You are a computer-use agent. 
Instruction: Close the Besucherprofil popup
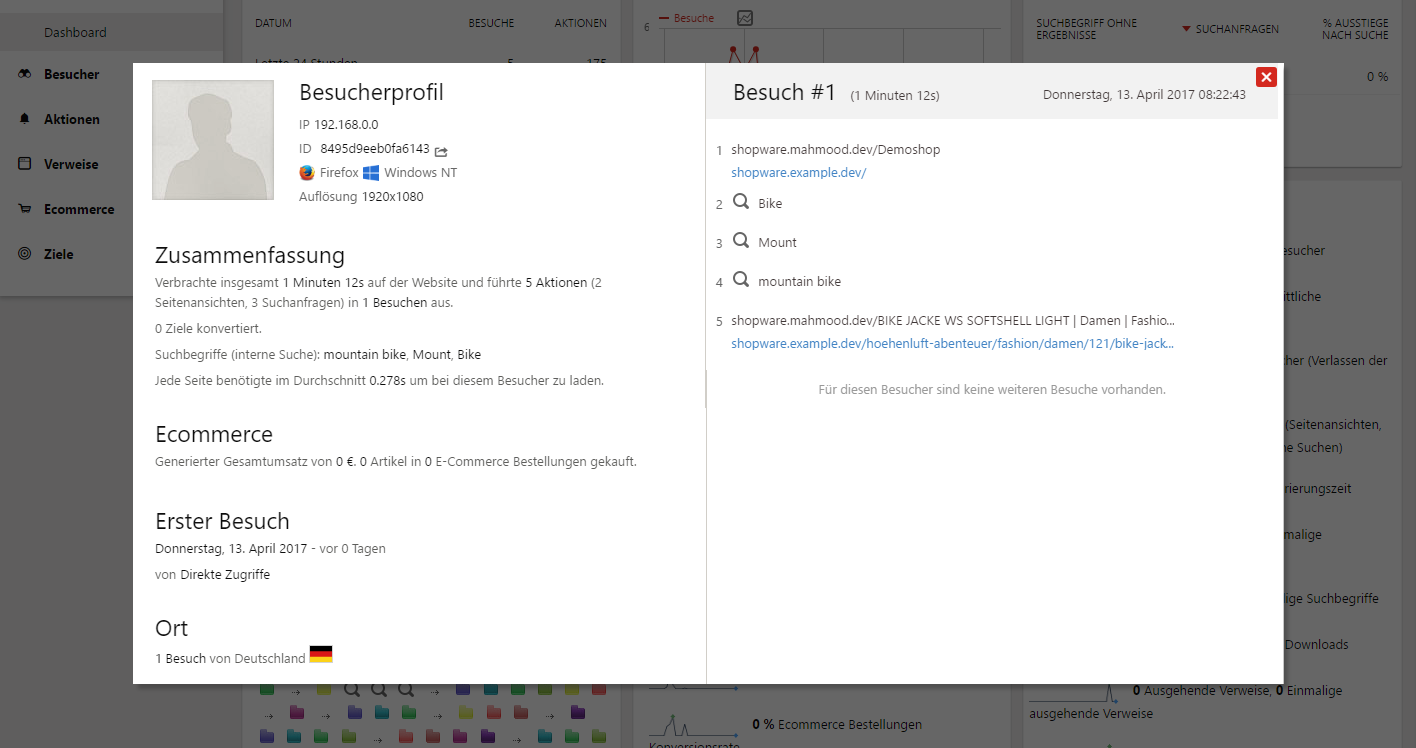click(x=1266, y=77)
